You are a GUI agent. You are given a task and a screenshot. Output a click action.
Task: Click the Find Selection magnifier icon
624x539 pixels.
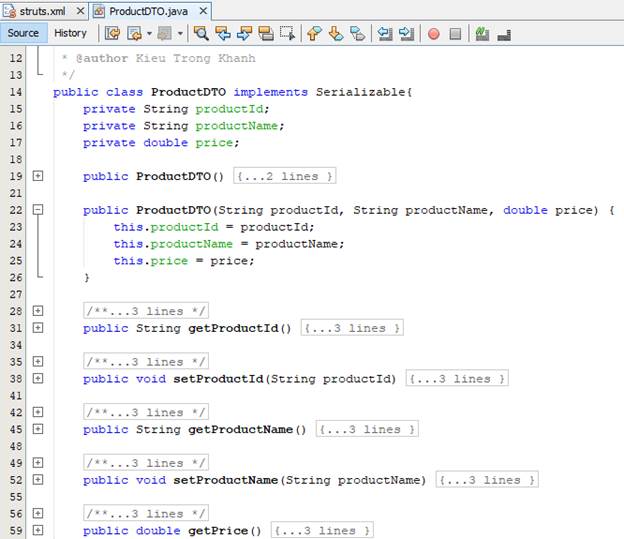[x=201, y=33]
